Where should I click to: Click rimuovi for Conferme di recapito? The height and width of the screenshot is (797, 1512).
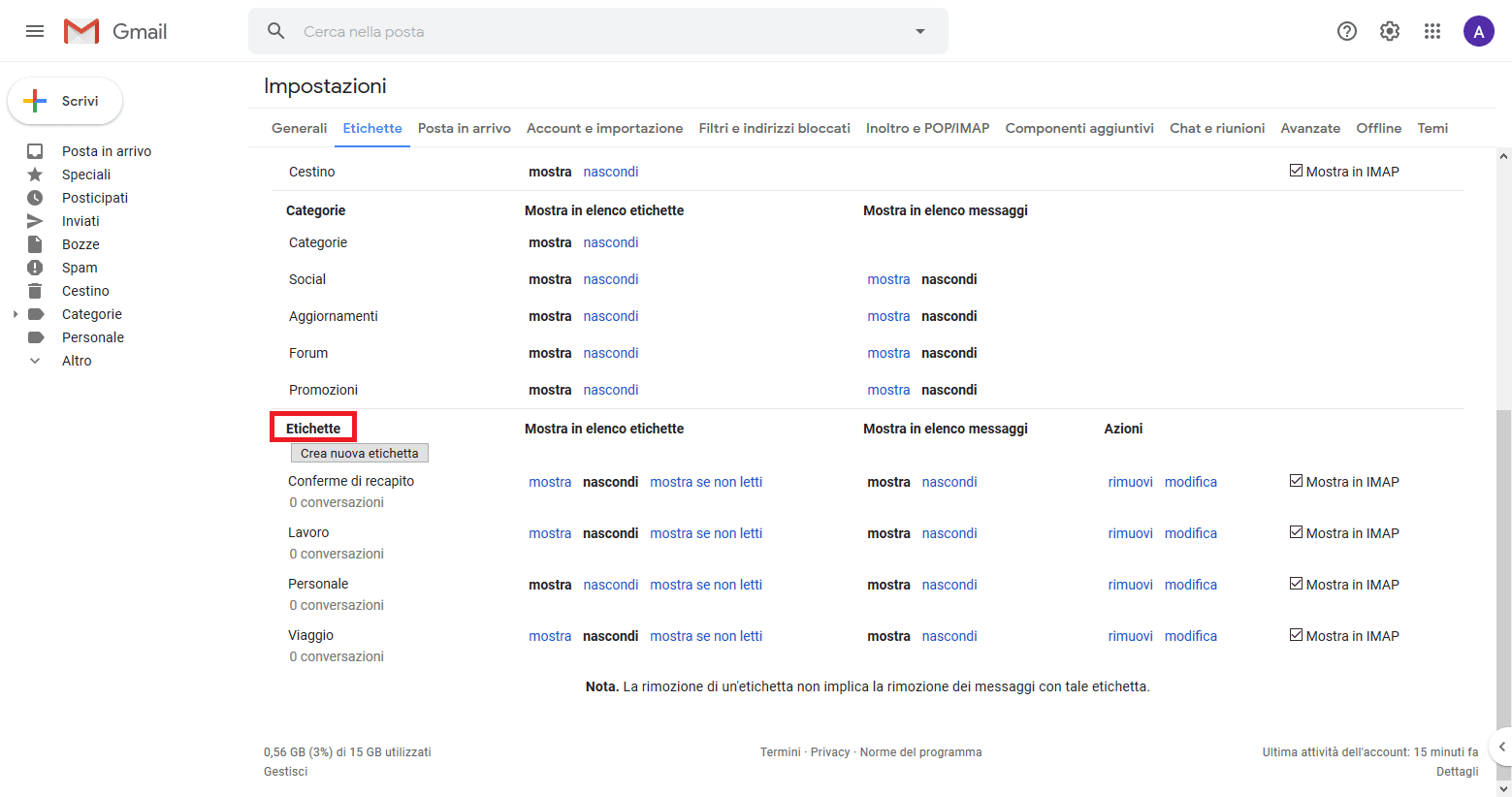tap(1130, 482)
